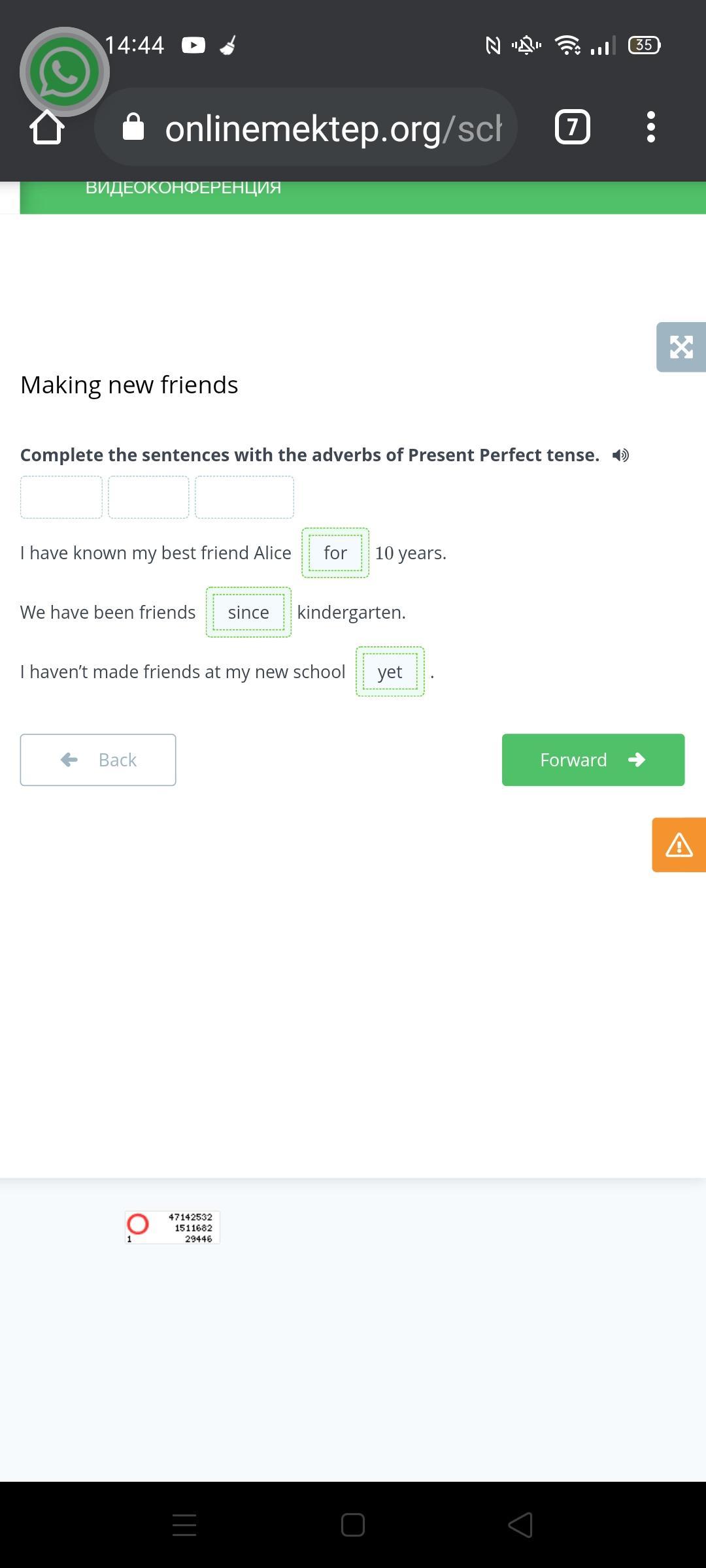
Task: Tap the Android back navigation triangle
Action: (520, 1525)
